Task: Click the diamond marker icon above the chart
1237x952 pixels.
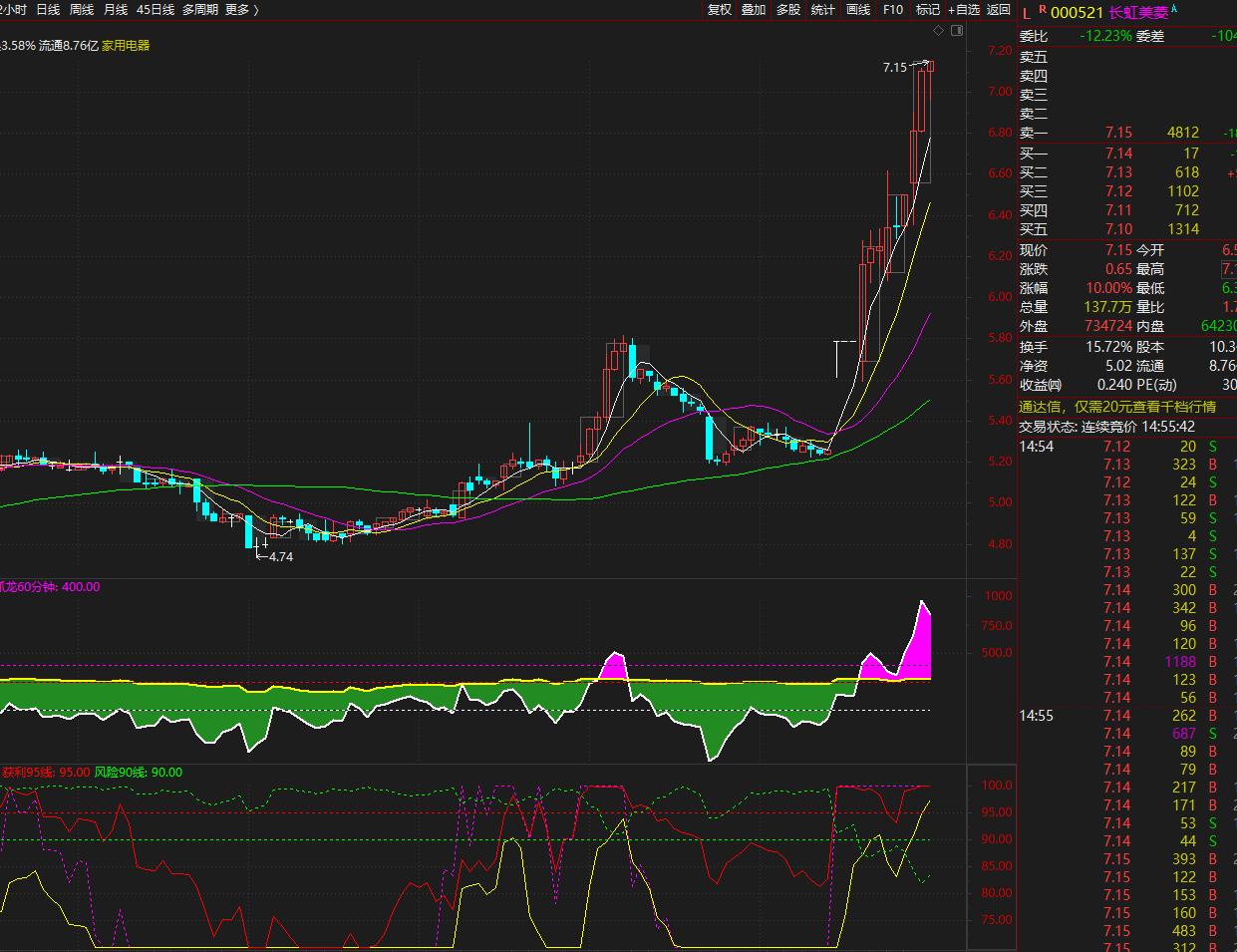Action: (939, 31)
